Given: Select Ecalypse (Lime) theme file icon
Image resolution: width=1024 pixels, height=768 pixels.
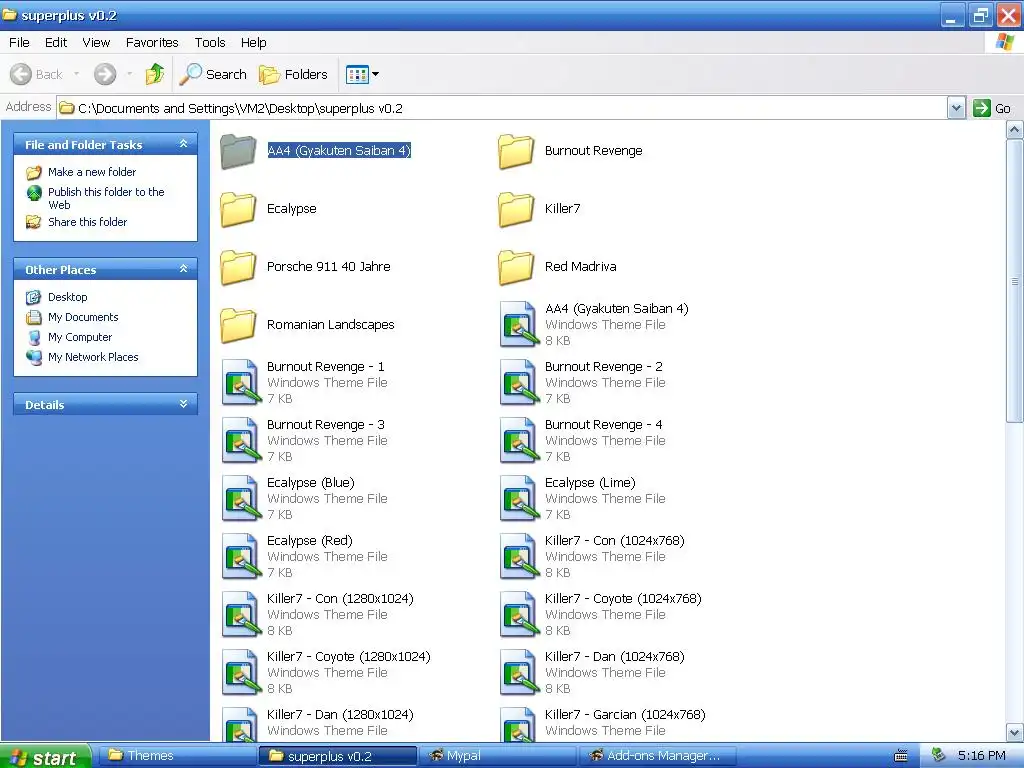Looking at the screenshot, I should [519, 498].
